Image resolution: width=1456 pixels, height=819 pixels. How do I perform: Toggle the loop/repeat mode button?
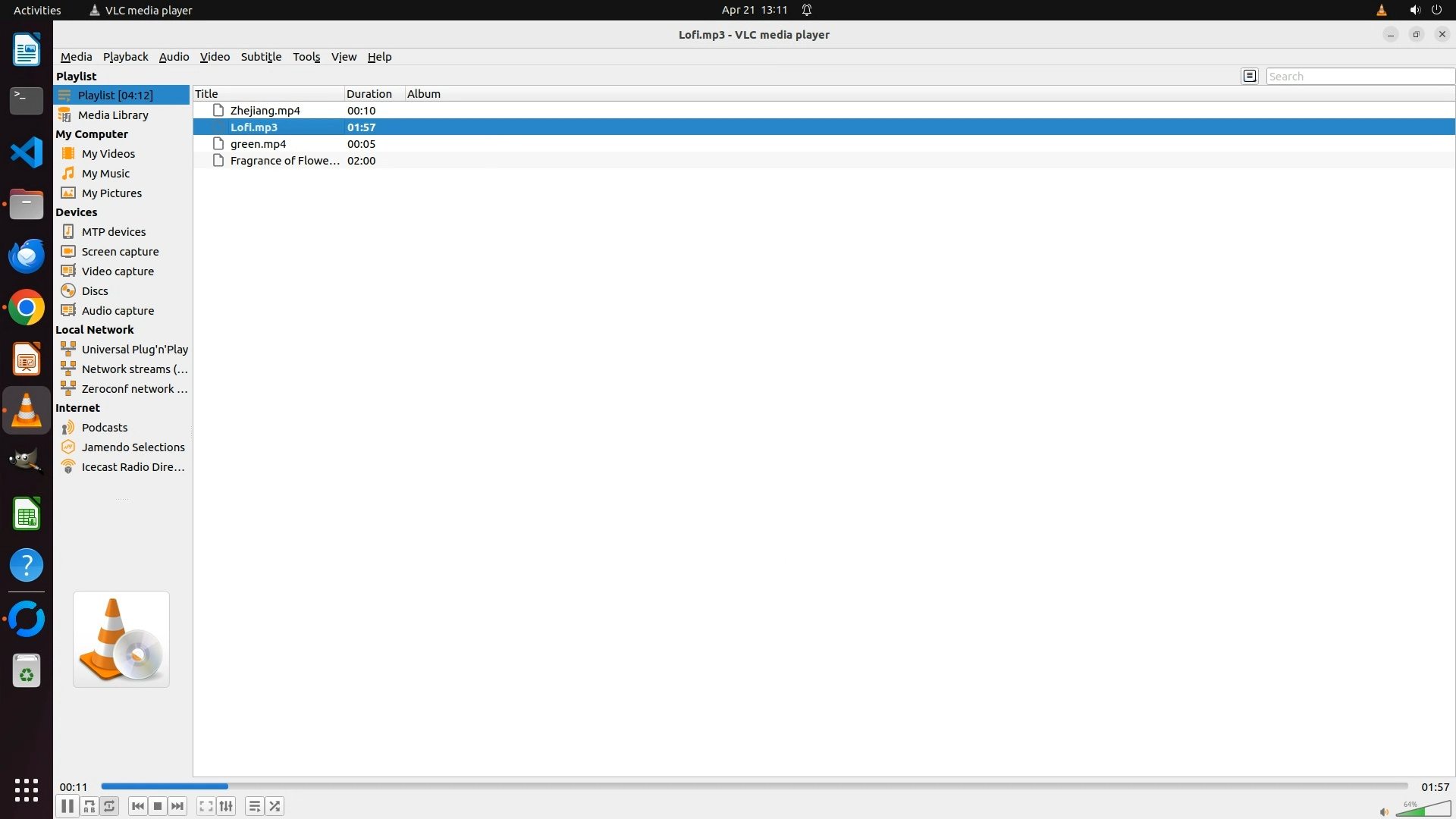tap(110, 806)
